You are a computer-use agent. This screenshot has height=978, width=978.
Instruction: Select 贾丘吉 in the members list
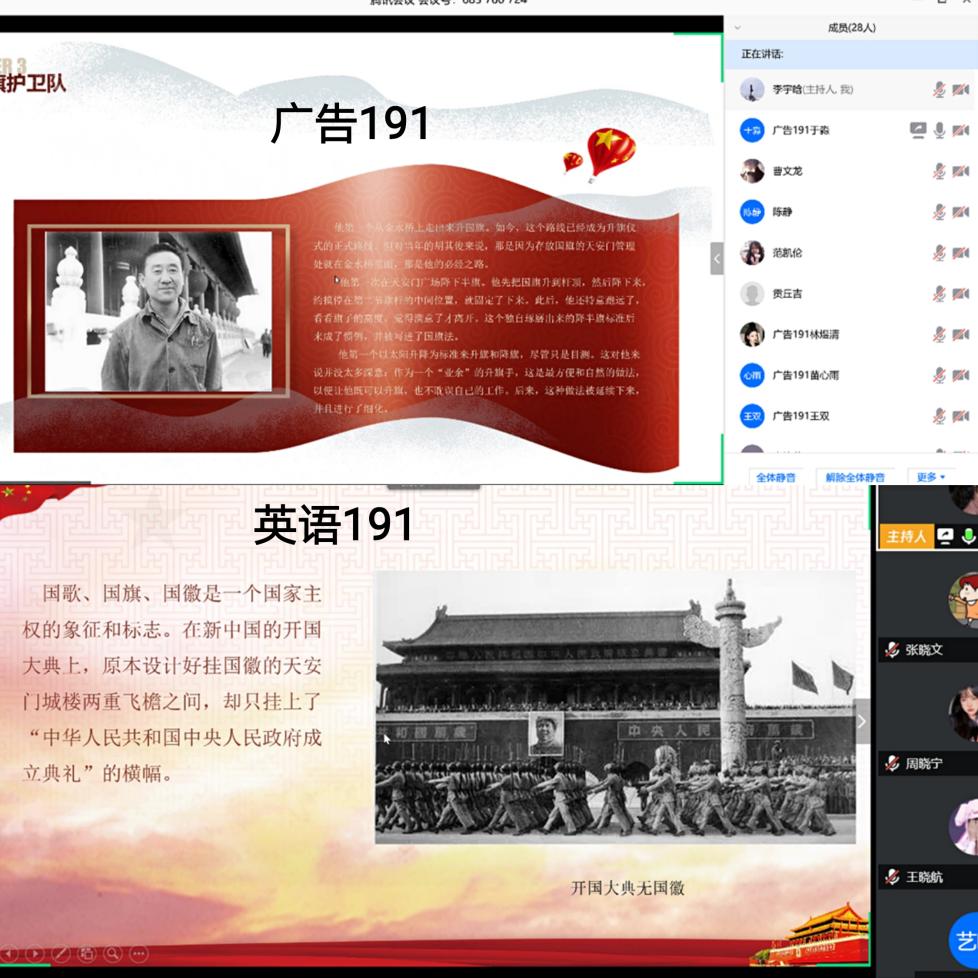tap(786, 294)
